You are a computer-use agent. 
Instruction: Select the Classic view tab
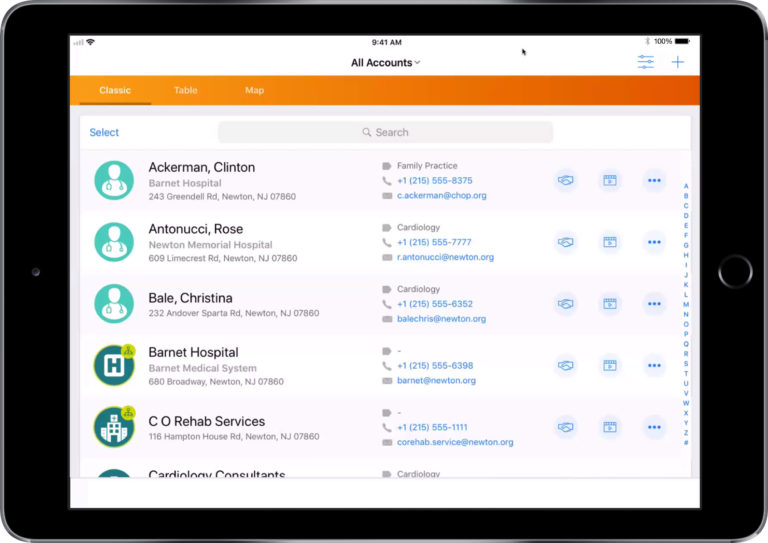115,90
